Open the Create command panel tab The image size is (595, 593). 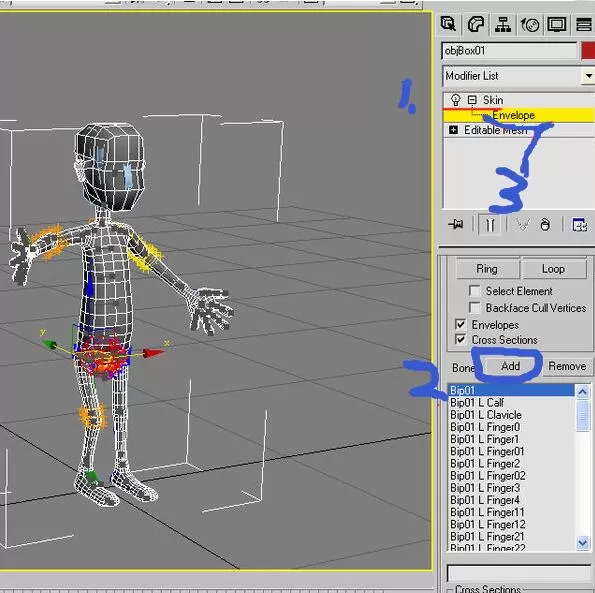pos(449,25)
